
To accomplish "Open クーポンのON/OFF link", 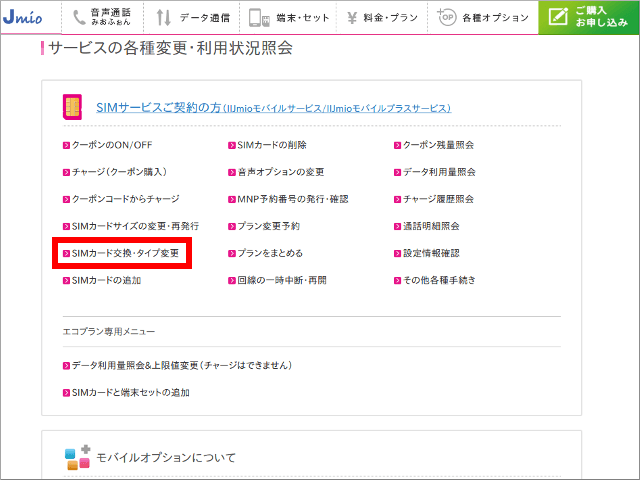I will click(112, 145).
